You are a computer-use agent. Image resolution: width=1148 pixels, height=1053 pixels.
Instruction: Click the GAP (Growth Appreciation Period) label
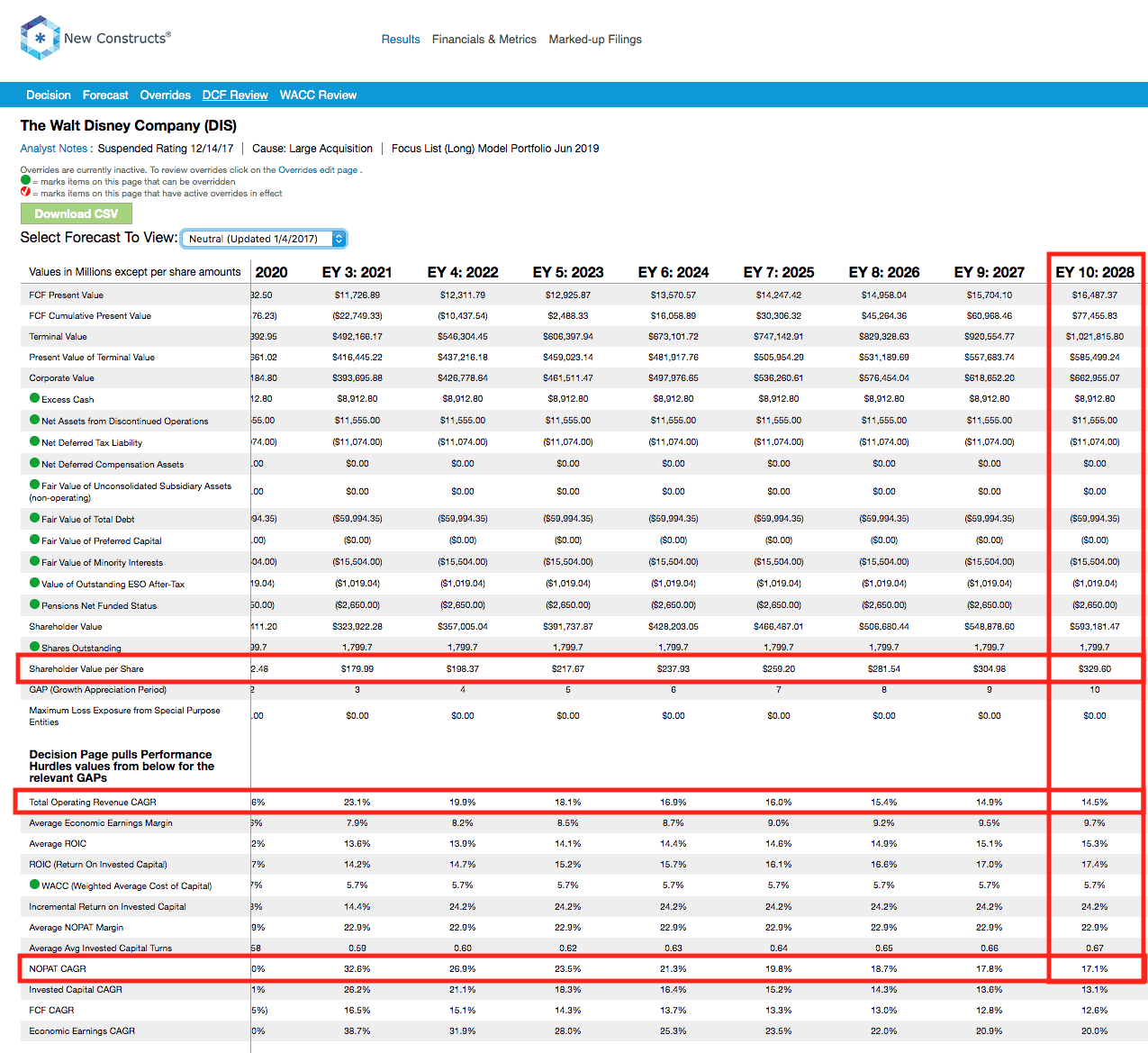97,689
